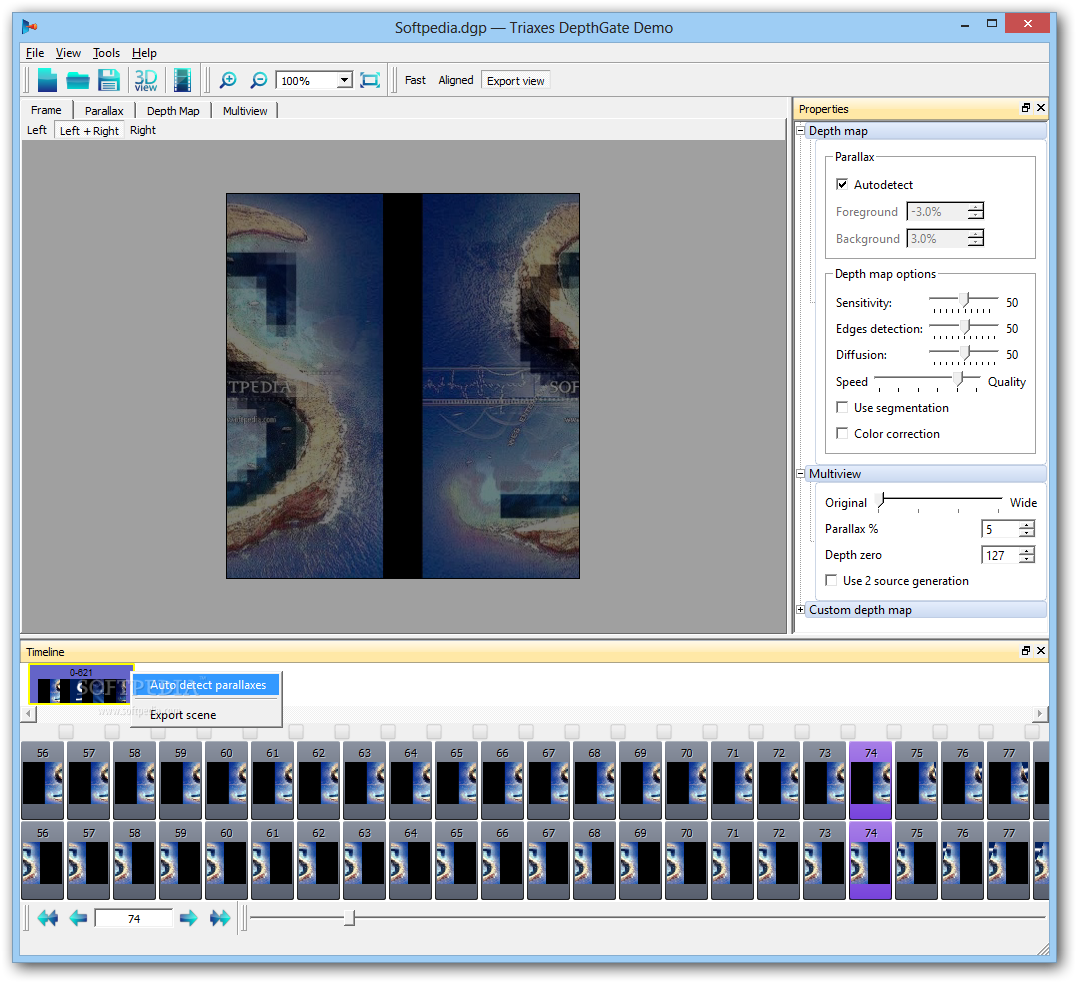Choose Export scene from the context menu
Image resolution: width=1077 pixels, height=983 pixels.
tap(206, 714)
